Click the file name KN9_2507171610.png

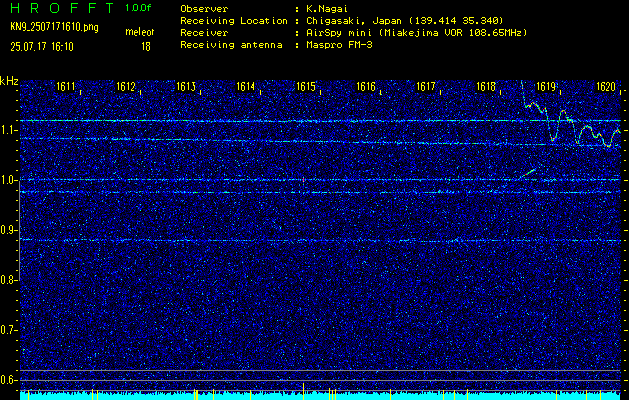pyautogui.click(x=54, y=27)
